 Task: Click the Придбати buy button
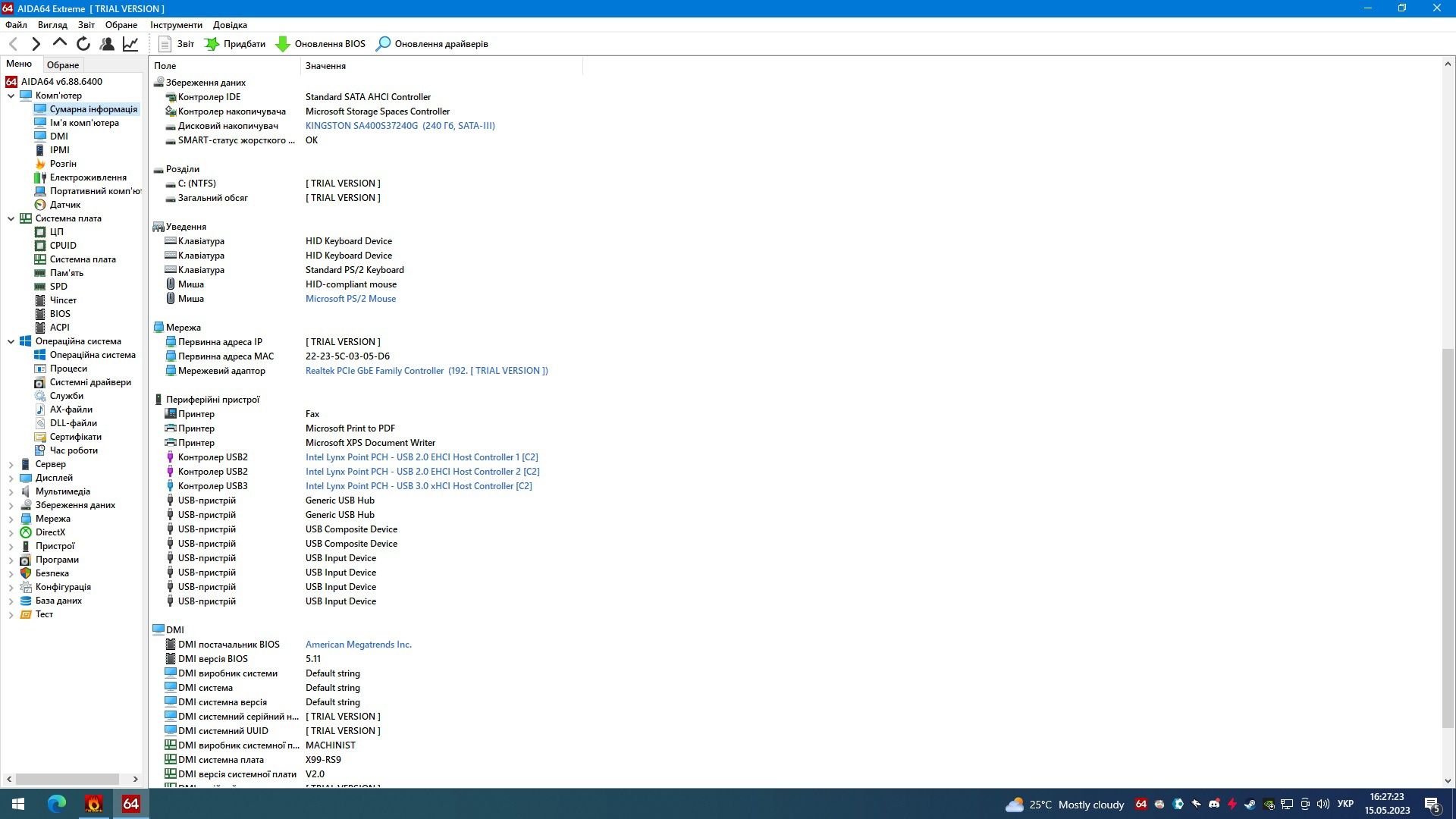[235, 44]
